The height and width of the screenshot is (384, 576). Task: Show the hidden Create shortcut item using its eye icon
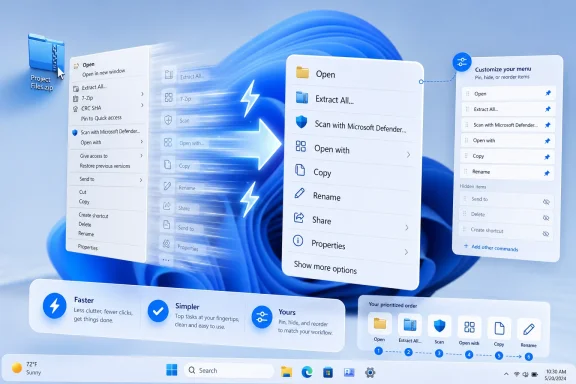pyautogui.click(x=546, y=234)
